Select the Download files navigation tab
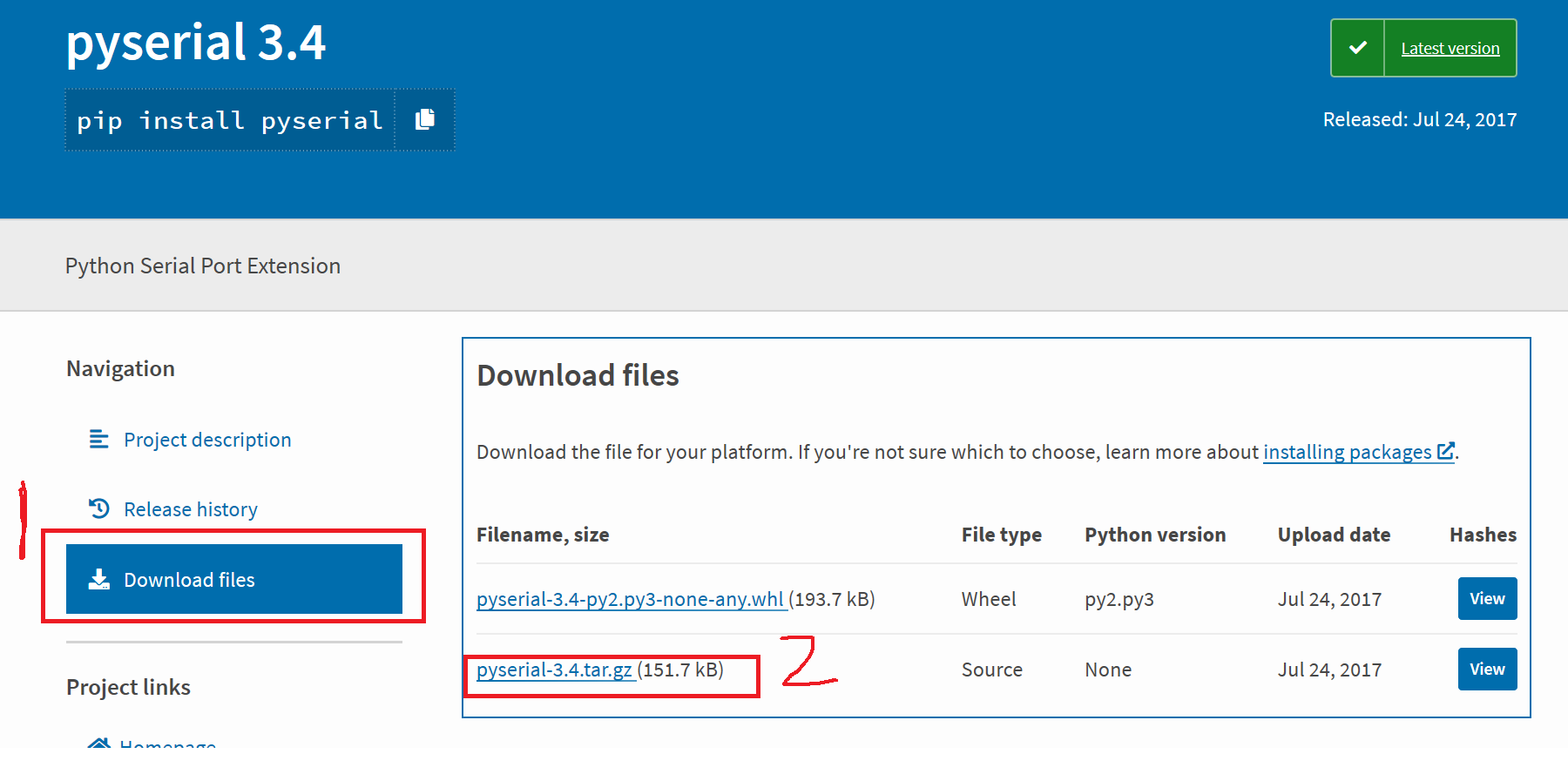Image resolution: width=1568 pixels, height=774 pixels. (234, 579)
